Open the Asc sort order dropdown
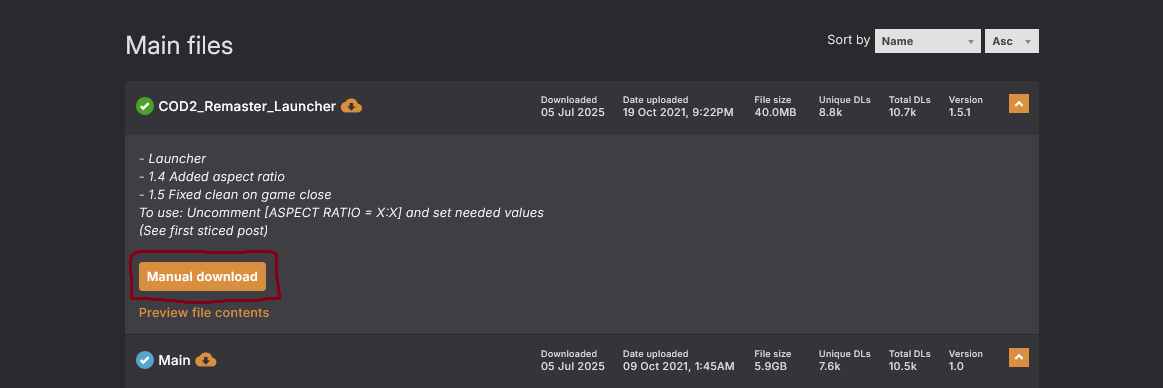 coord(1012,42)
